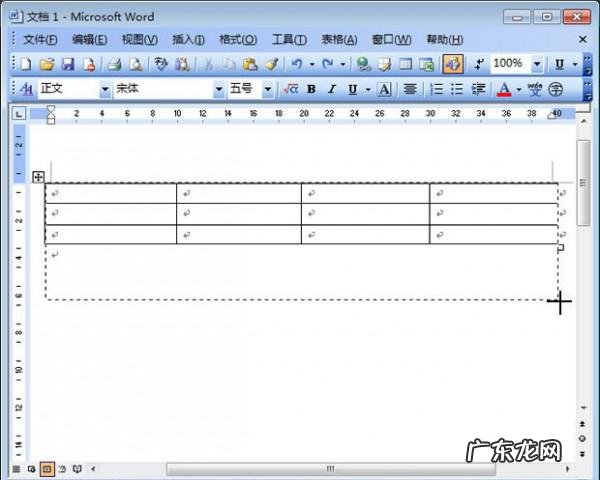Switch to Reading Layout view

tap(77, 469)
